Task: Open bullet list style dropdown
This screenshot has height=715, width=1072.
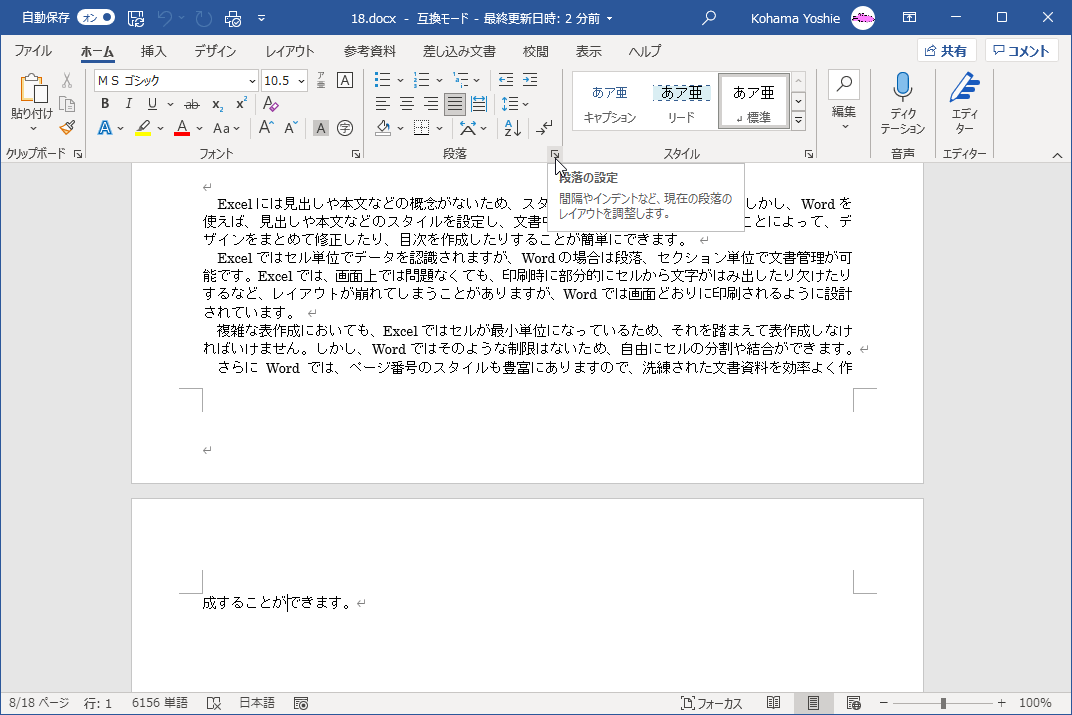Action: [400, 81]
